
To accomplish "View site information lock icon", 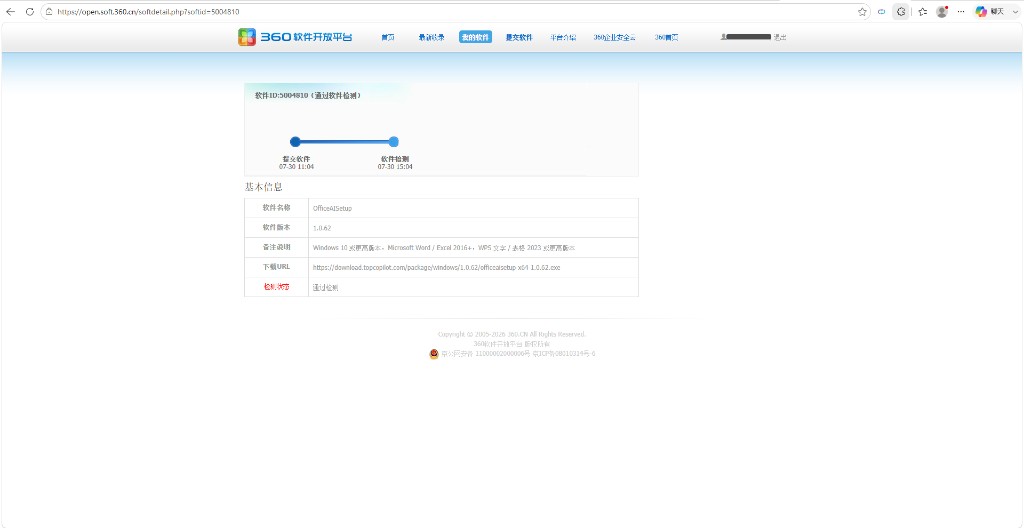I will click(49, 12).
